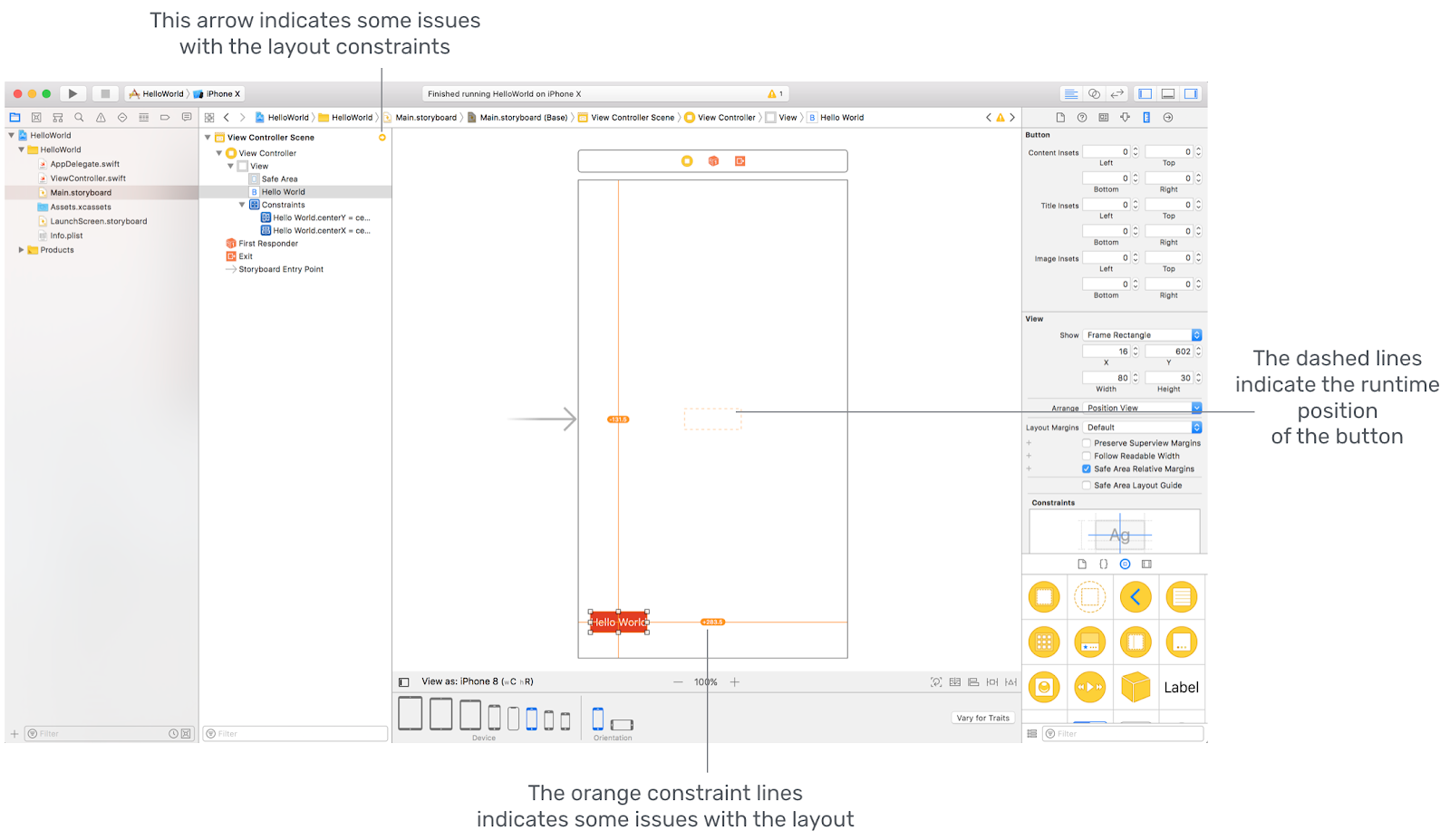Stop the running scheme
The height and width of the screenshot is (840, 1450).
pos(105,93)
